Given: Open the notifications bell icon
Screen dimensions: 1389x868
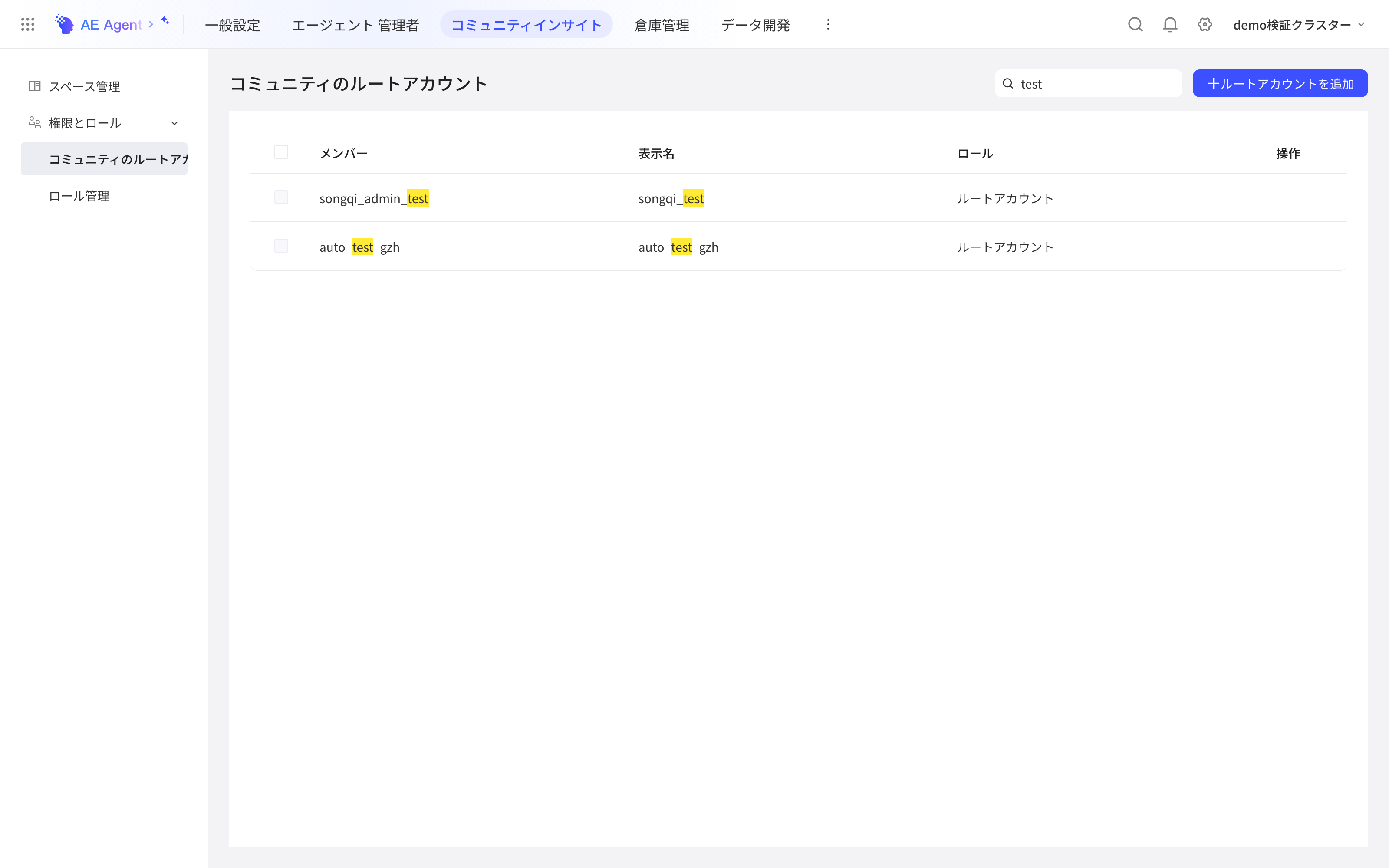Looking at the screenshot, I should tap(1170, 24).
